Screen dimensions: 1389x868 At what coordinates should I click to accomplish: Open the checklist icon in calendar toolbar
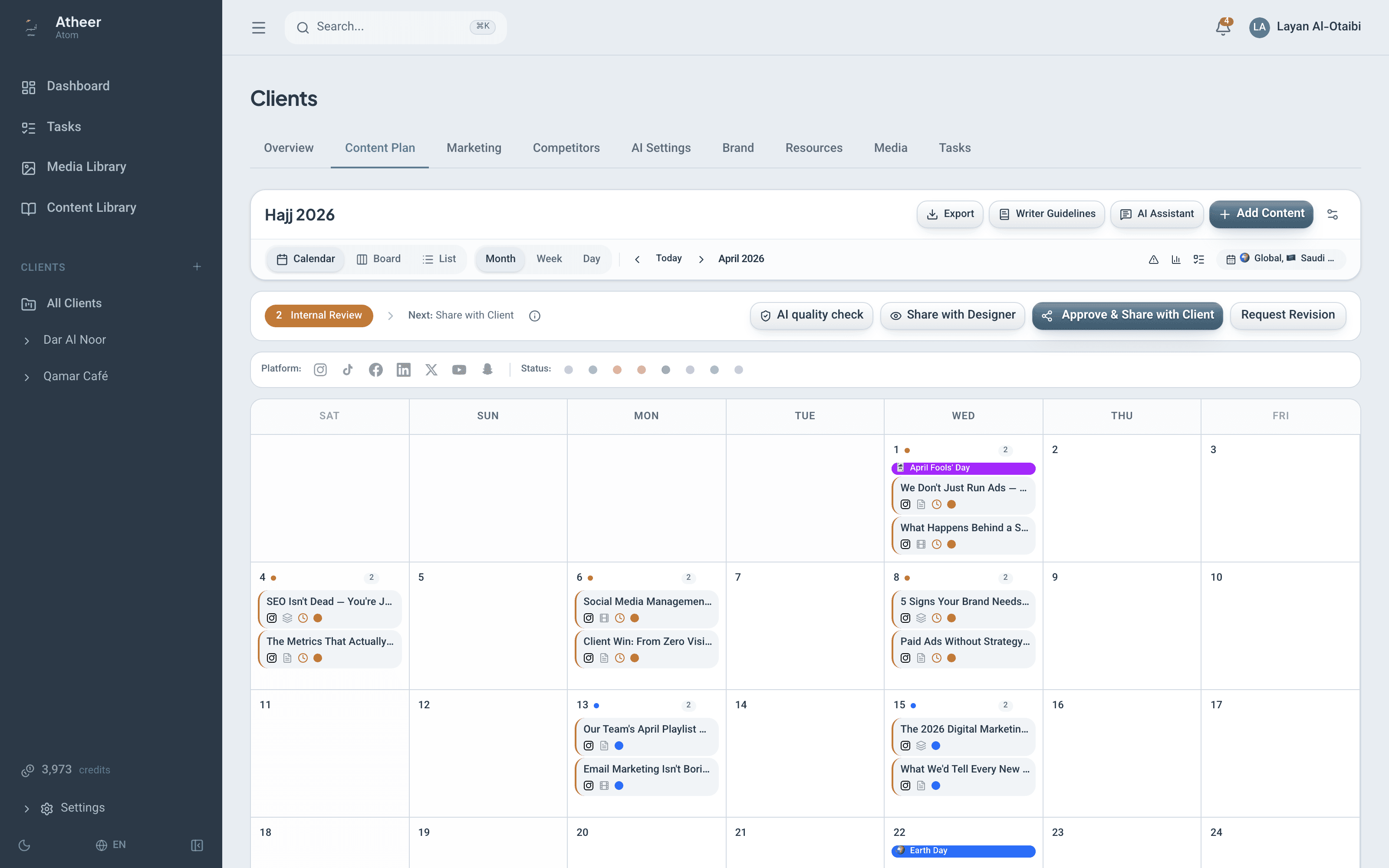[x=1198, y=260]
